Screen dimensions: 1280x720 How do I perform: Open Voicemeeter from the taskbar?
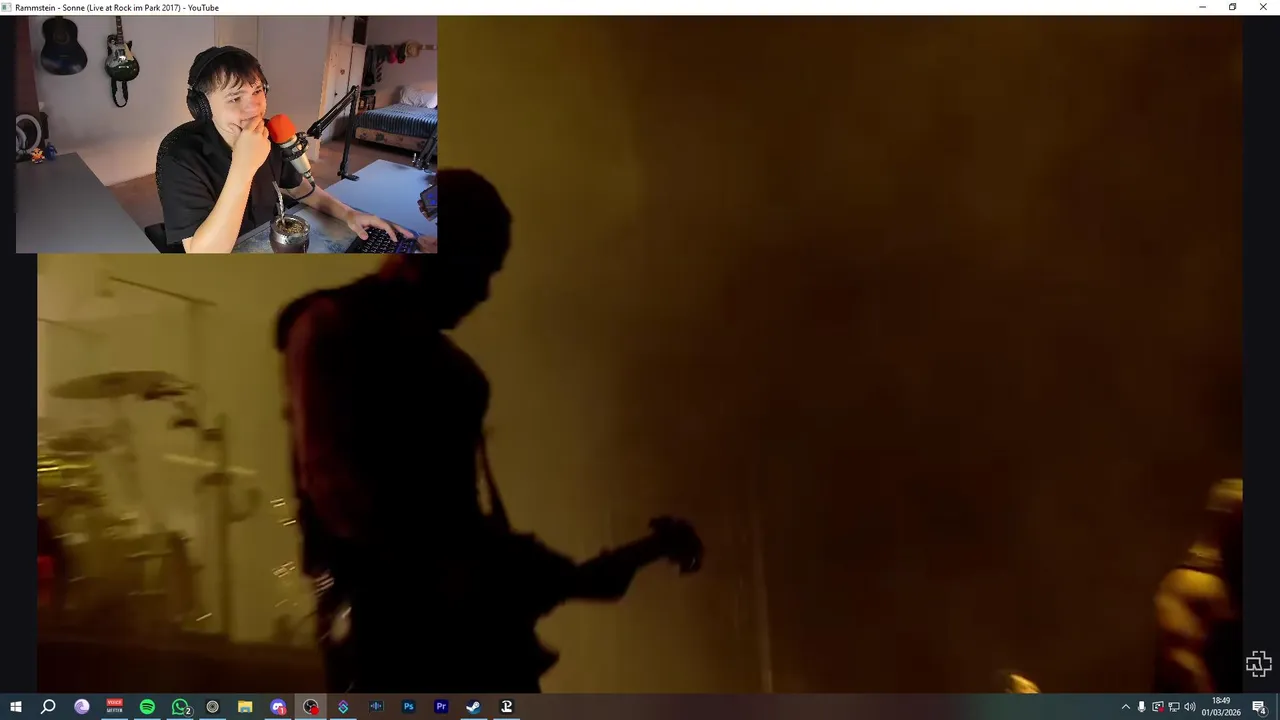pos(114,707)
